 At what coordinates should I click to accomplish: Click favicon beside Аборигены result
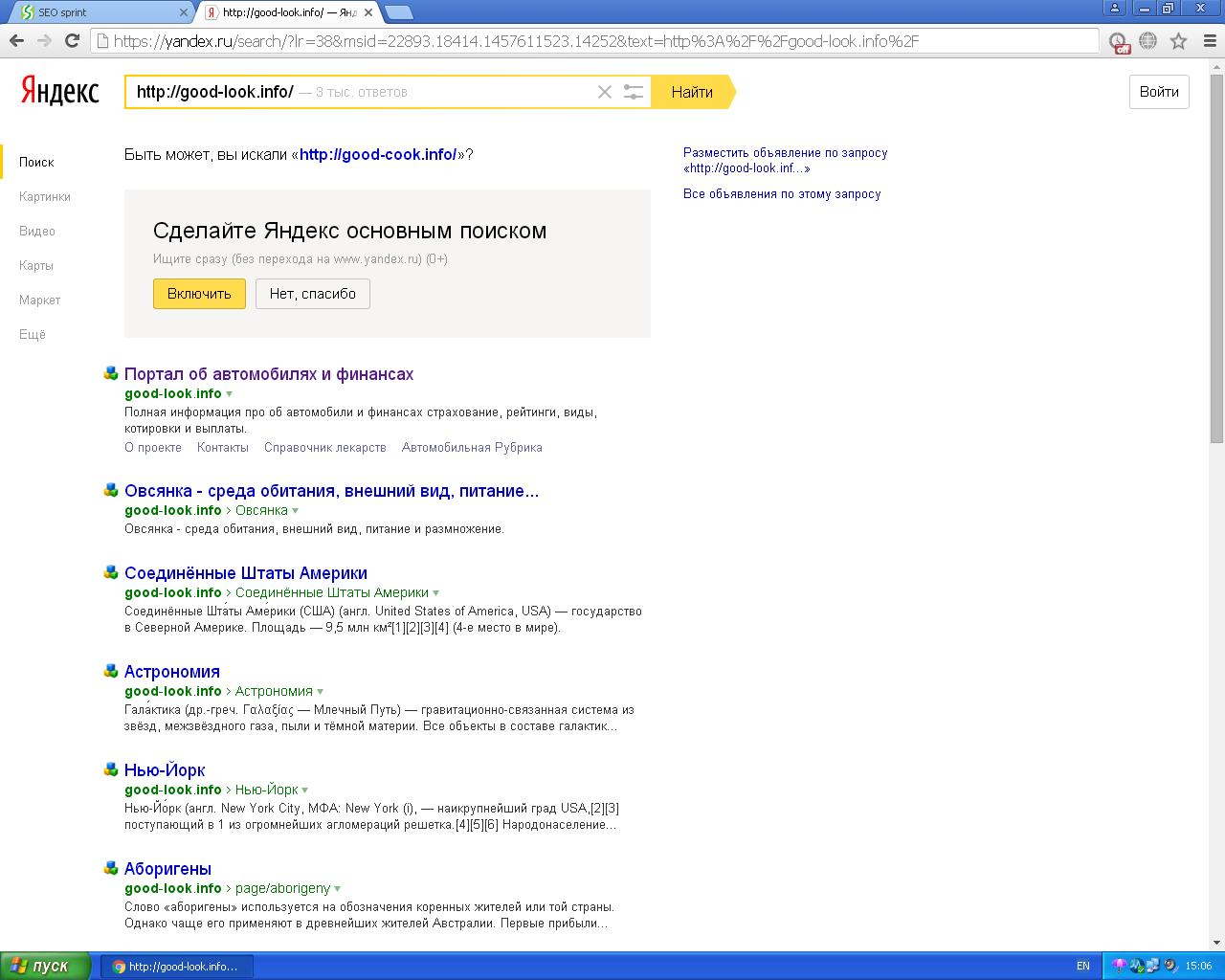coord(111,868)
